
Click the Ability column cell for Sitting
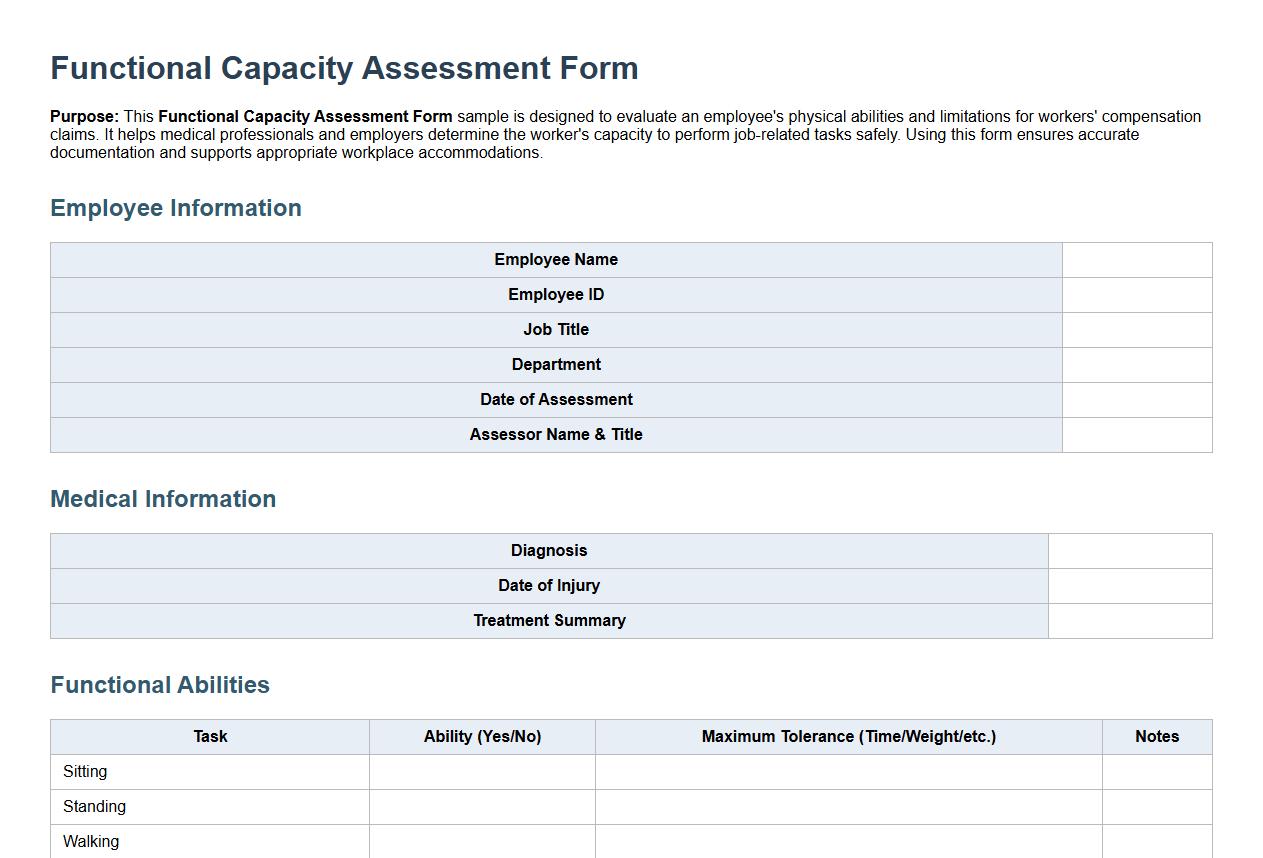pos(482,771)
